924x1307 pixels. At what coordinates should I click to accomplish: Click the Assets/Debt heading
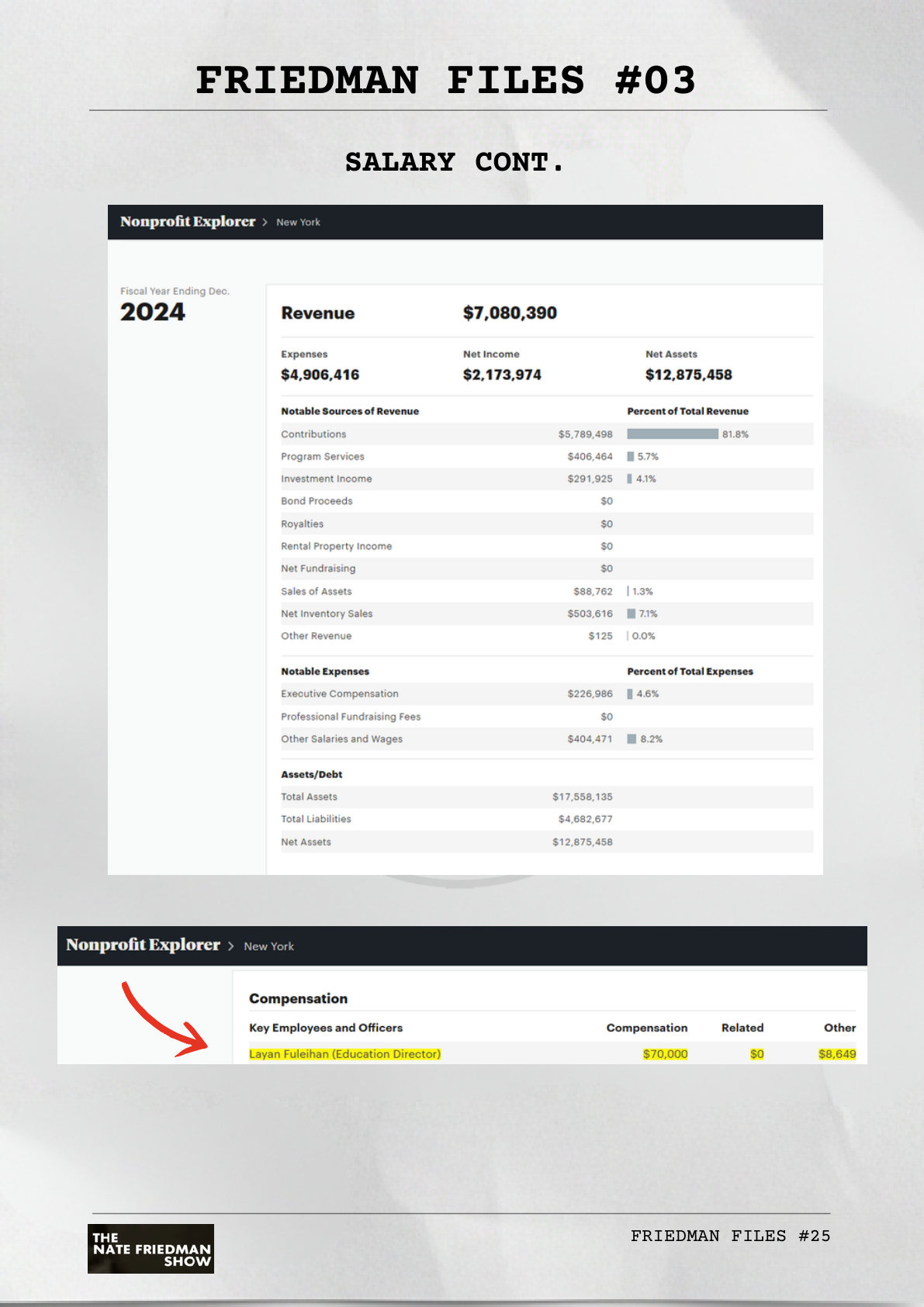click(311, 775)
